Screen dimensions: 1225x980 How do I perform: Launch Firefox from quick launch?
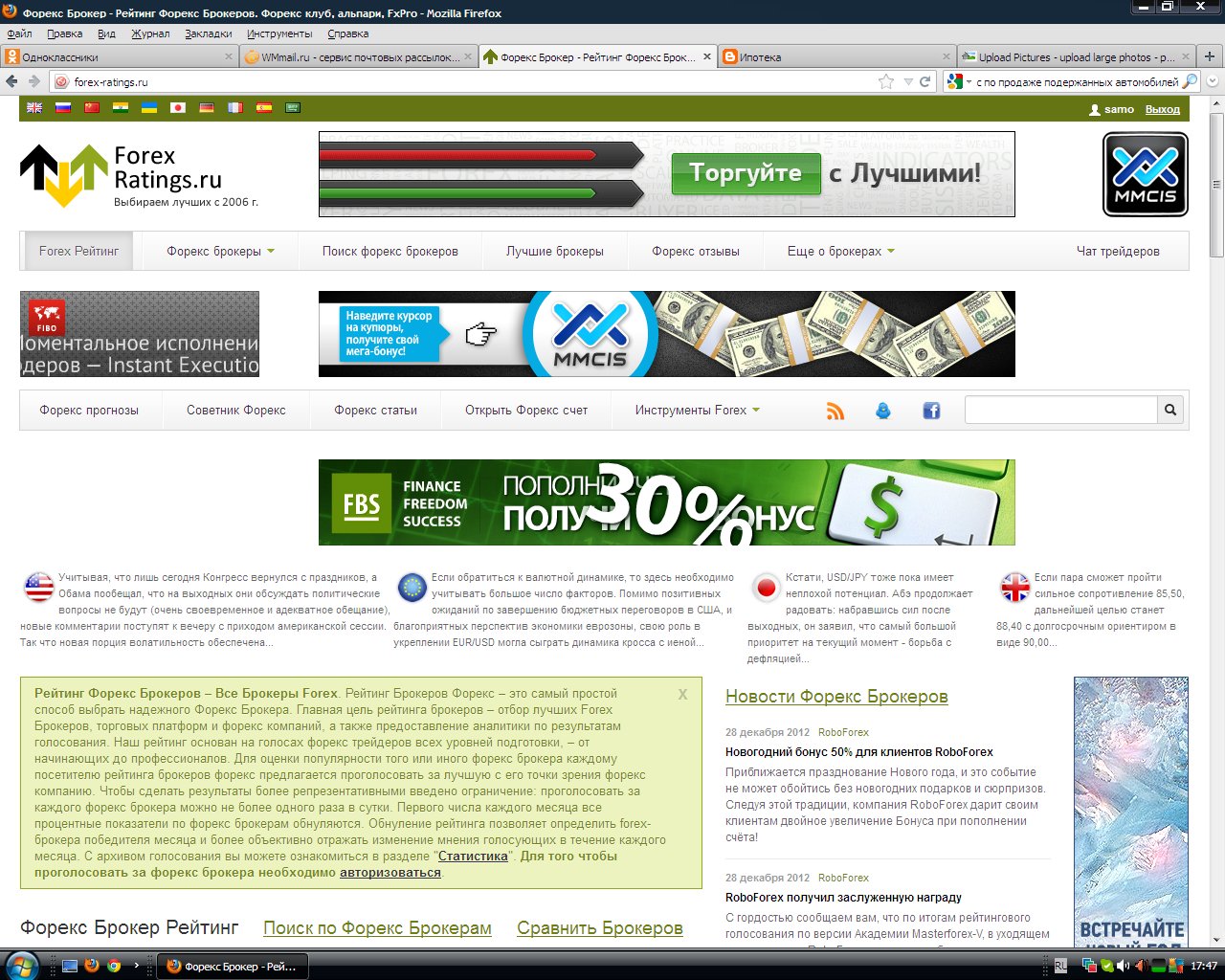coord(92,966)
